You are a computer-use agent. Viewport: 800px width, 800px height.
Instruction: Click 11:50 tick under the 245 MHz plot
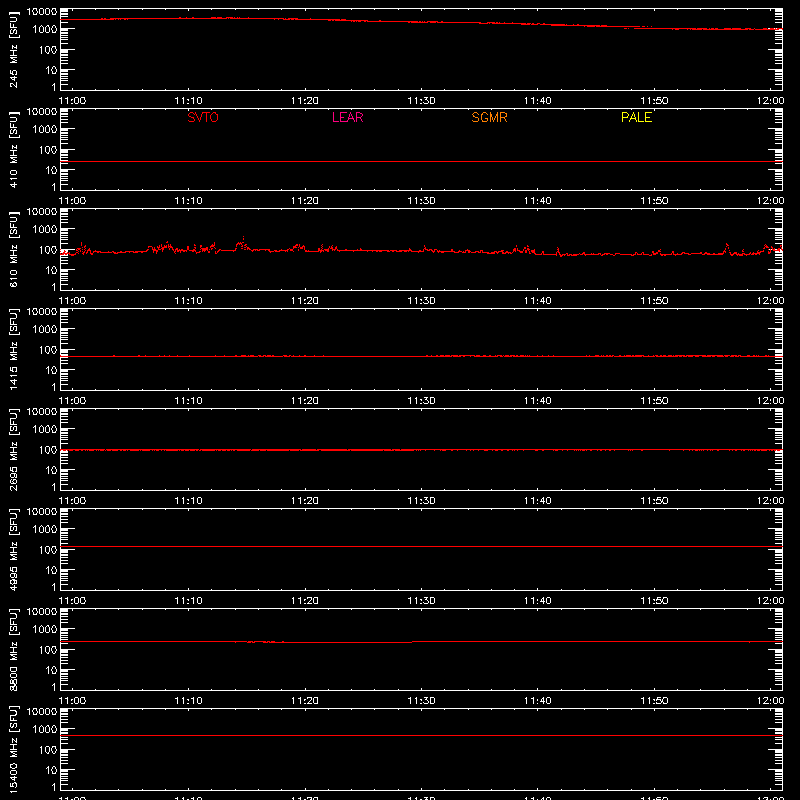pyautogui.click(x=654, y=101)
